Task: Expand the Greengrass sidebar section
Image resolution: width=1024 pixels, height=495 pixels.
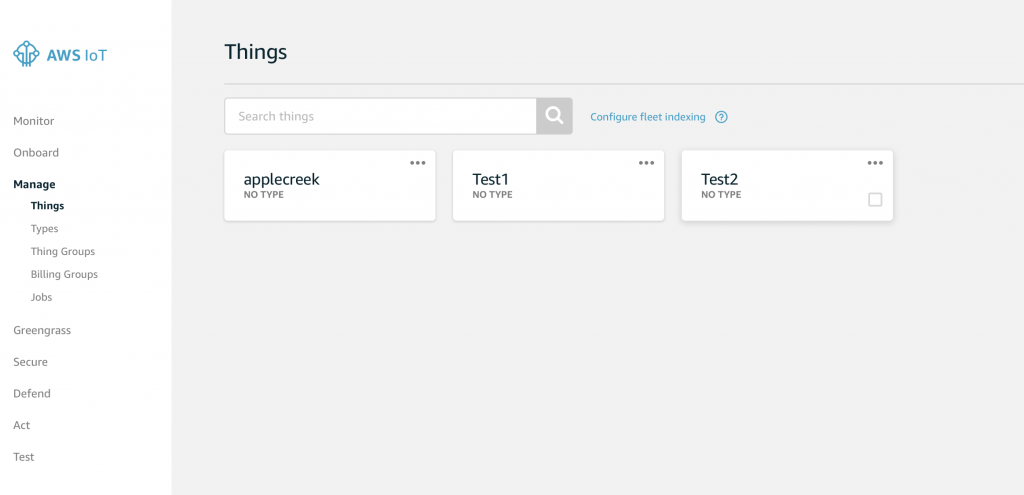Action: click(x=42, y=330)
